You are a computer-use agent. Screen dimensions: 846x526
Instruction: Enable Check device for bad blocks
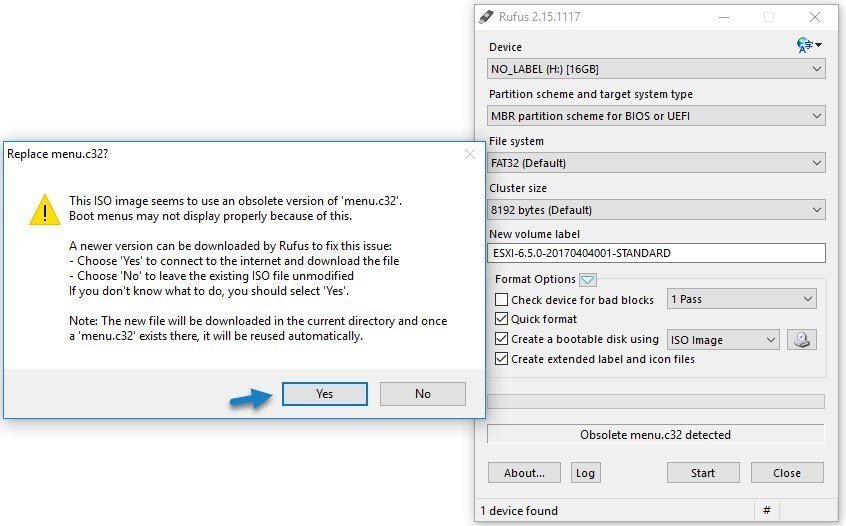[x=502, y=300]
